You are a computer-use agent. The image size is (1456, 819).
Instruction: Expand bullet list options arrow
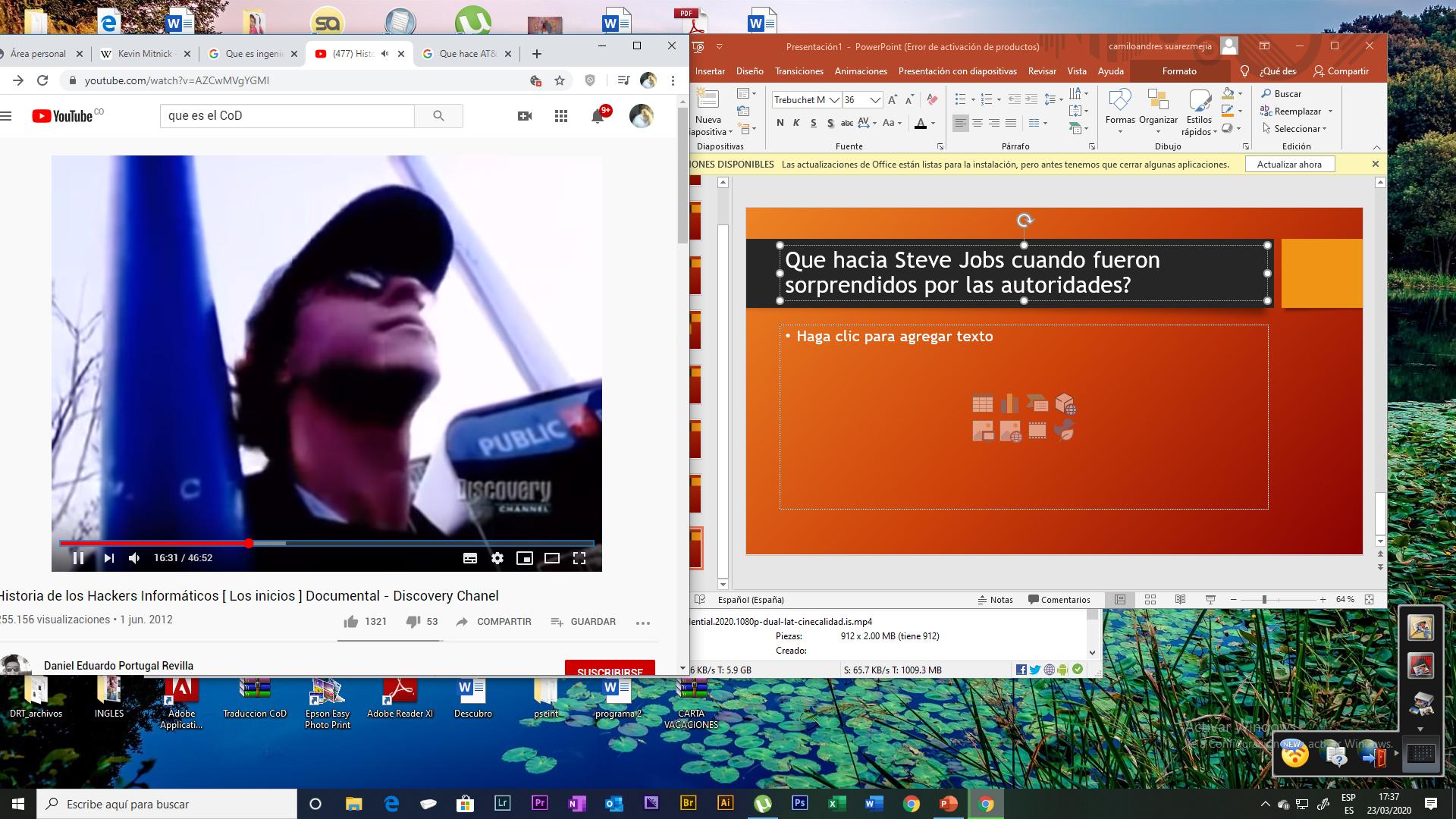(x=973, y=99)
